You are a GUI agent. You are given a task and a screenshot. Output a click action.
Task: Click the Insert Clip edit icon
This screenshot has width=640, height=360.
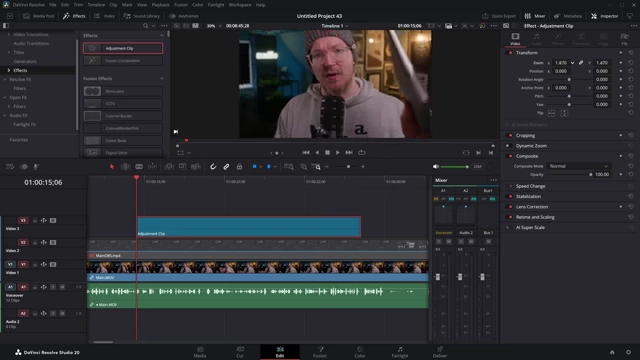pos(169,167)
